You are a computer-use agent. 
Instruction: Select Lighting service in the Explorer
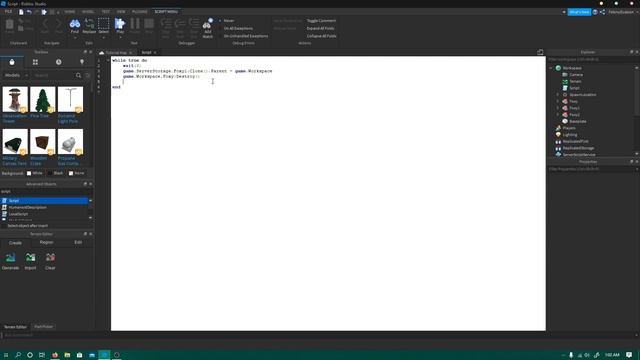570,135
